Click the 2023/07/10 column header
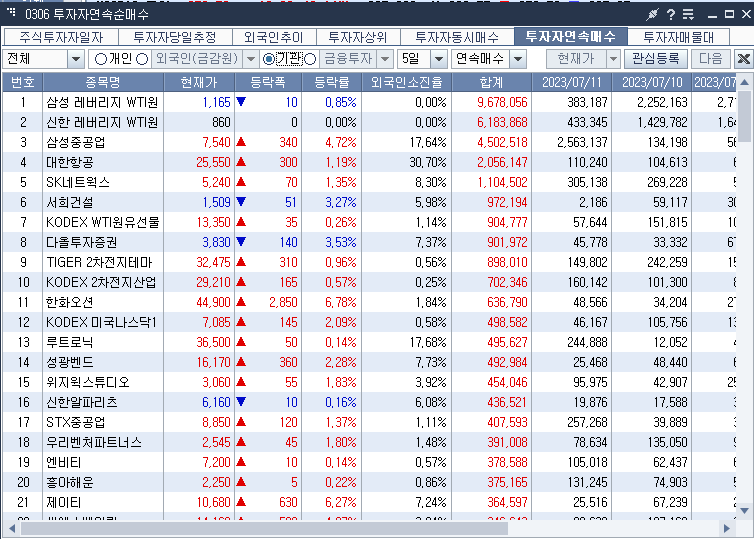Screen dimensions: 754x539 tap(652, 82)
